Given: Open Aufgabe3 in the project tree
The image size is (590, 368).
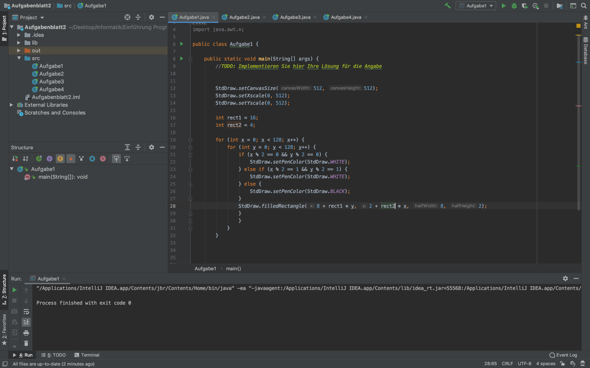Looking at the screenshot, I should (52, 82).
